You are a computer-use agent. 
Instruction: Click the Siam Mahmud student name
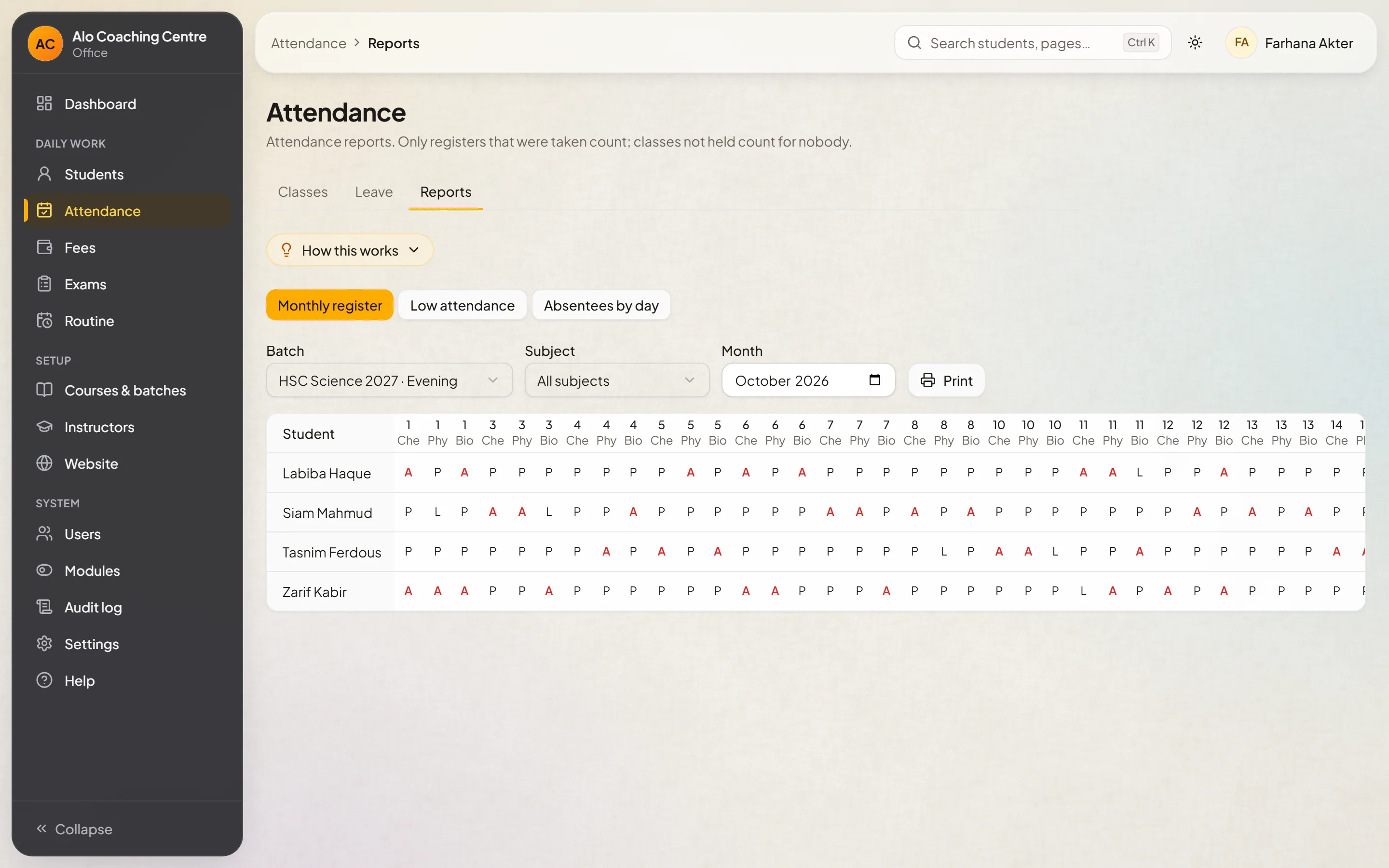tap(327, 513)
